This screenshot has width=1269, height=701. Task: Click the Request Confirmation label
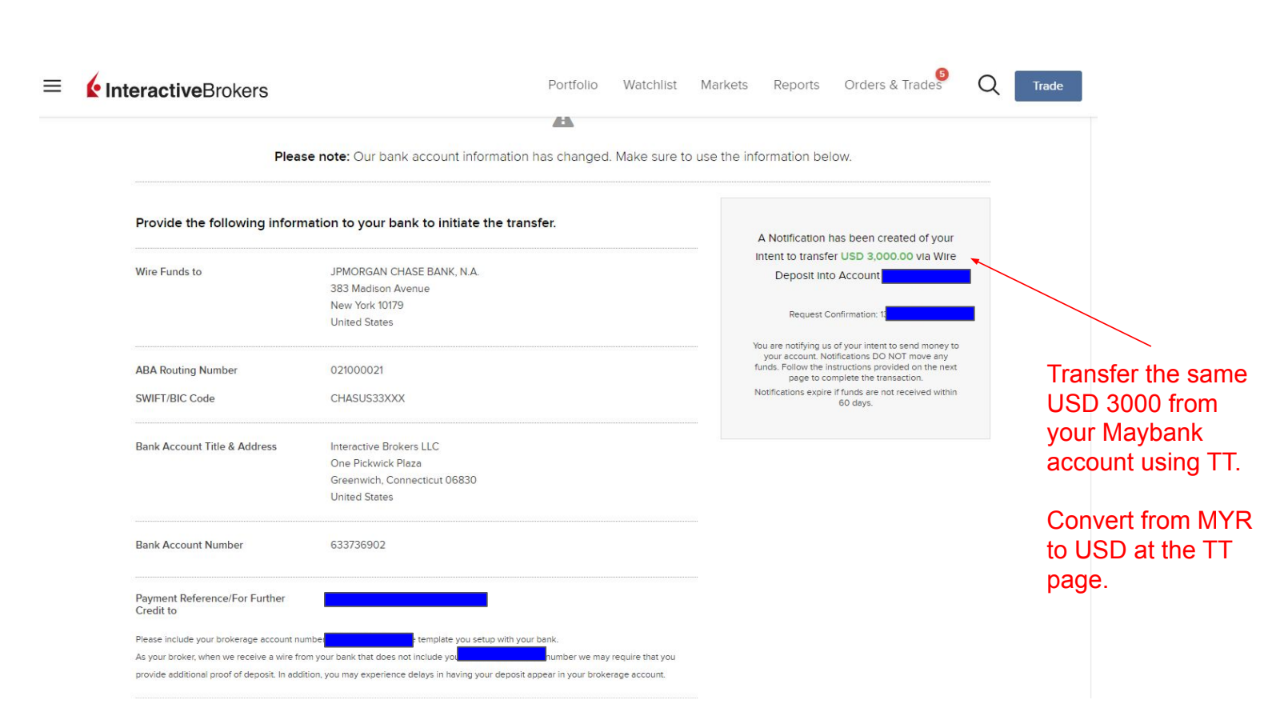[833, 314]
